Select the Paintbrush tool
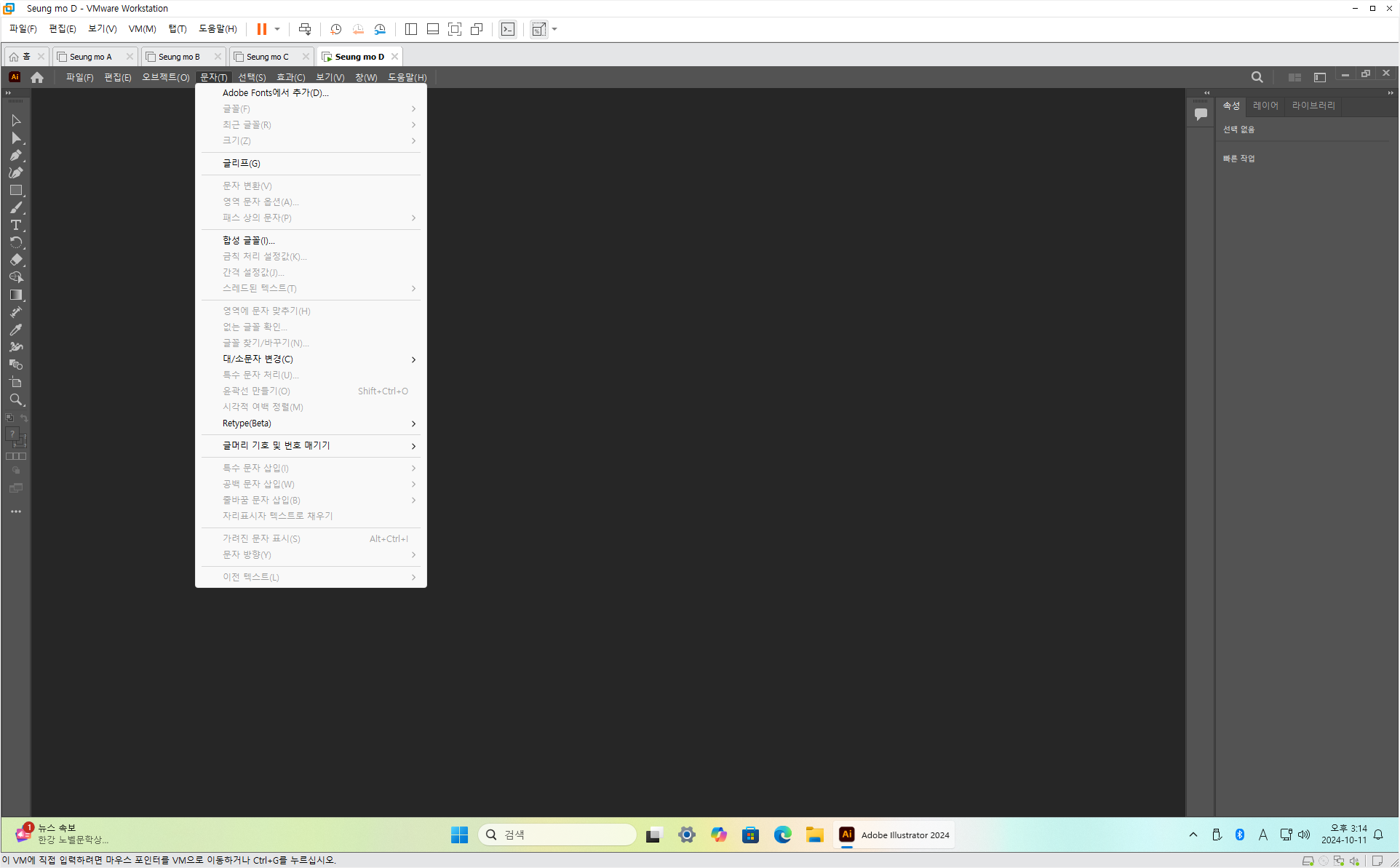The height and width of the screenshot is (868, 1400). pyautogui.click(x=16, y=207)
